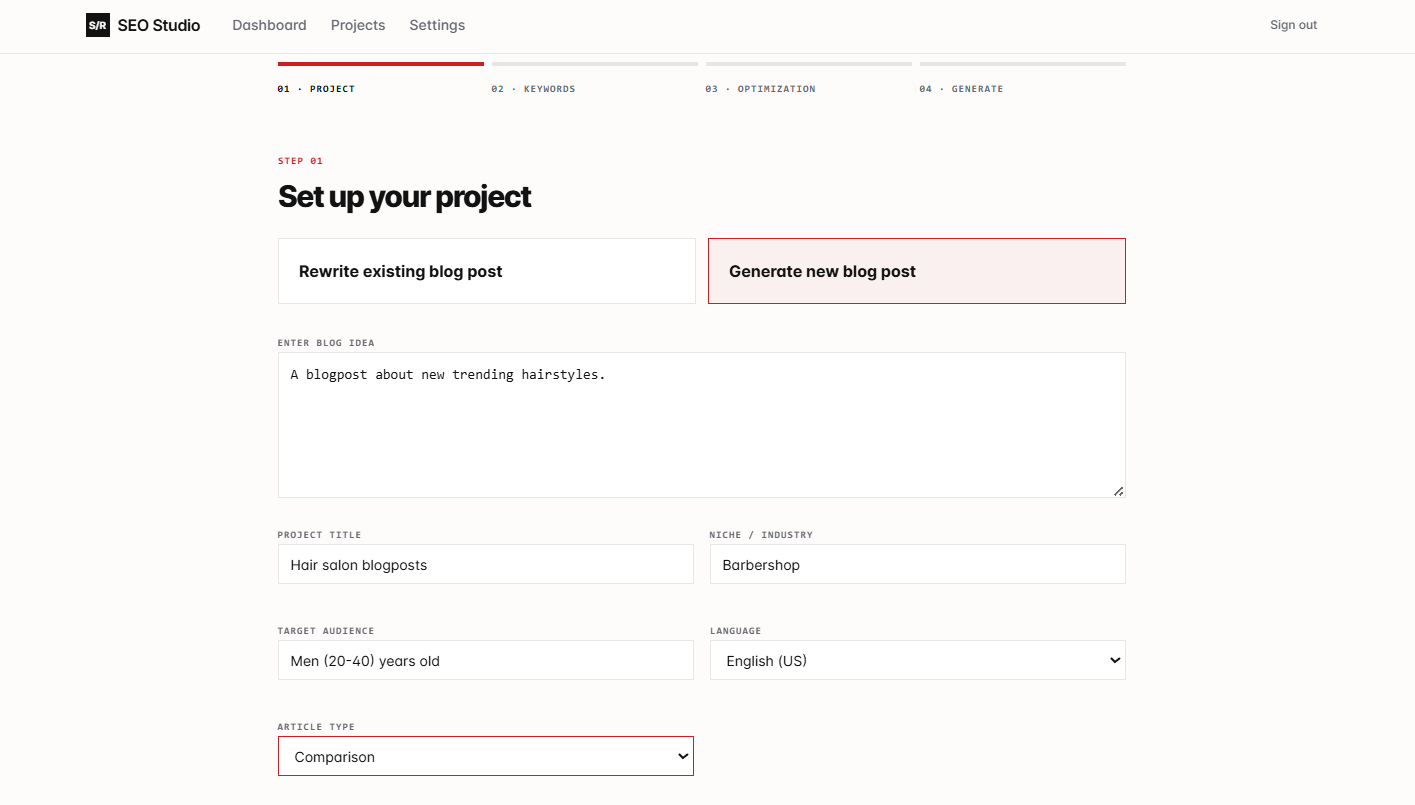Viewport: 1415px width, 805px height.
Task: Jump to step 03 Optimization
Action: (x=809, y=78)
